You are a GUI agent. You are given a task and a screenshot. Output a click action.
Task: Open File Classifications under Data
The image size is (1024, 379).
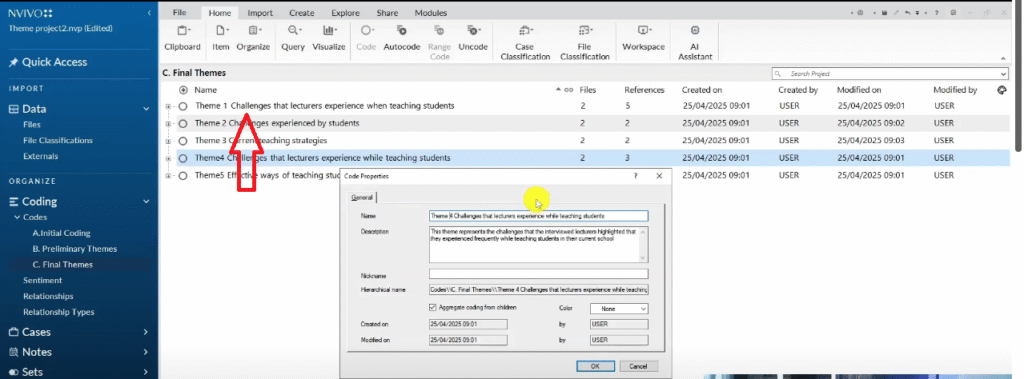click(57, 140)
